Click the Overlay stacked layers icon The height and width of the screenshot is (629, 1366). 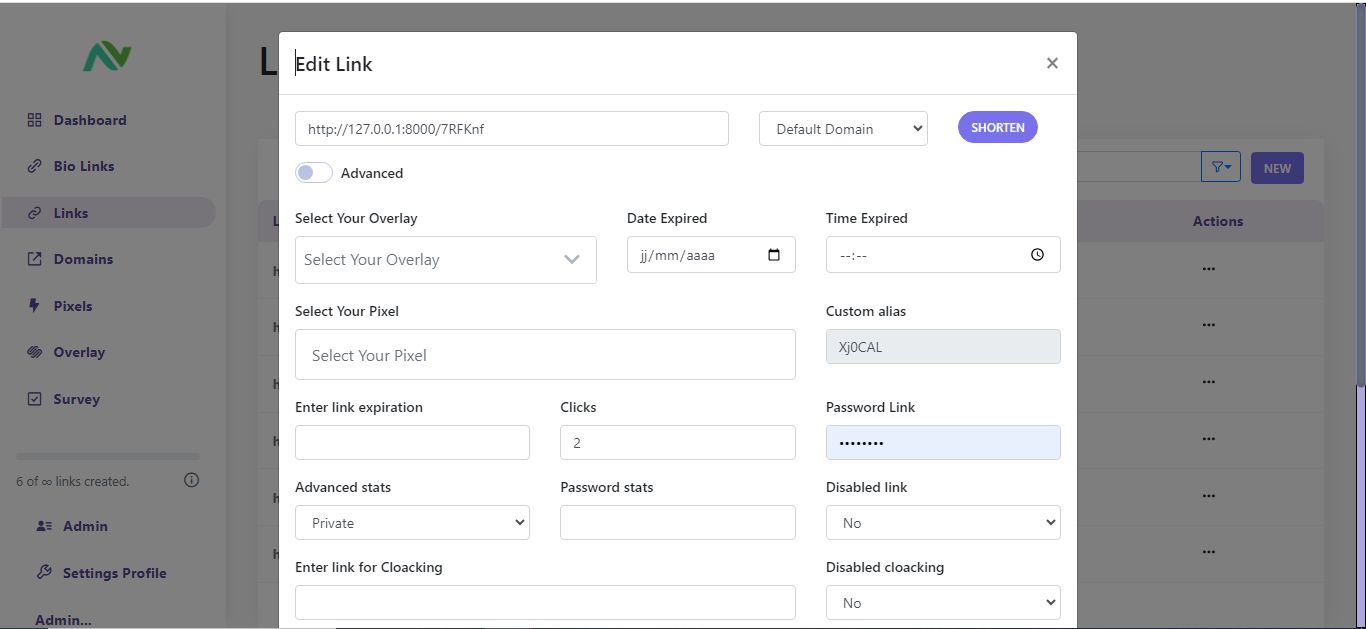pyautogui.click(x=34, y=352)
